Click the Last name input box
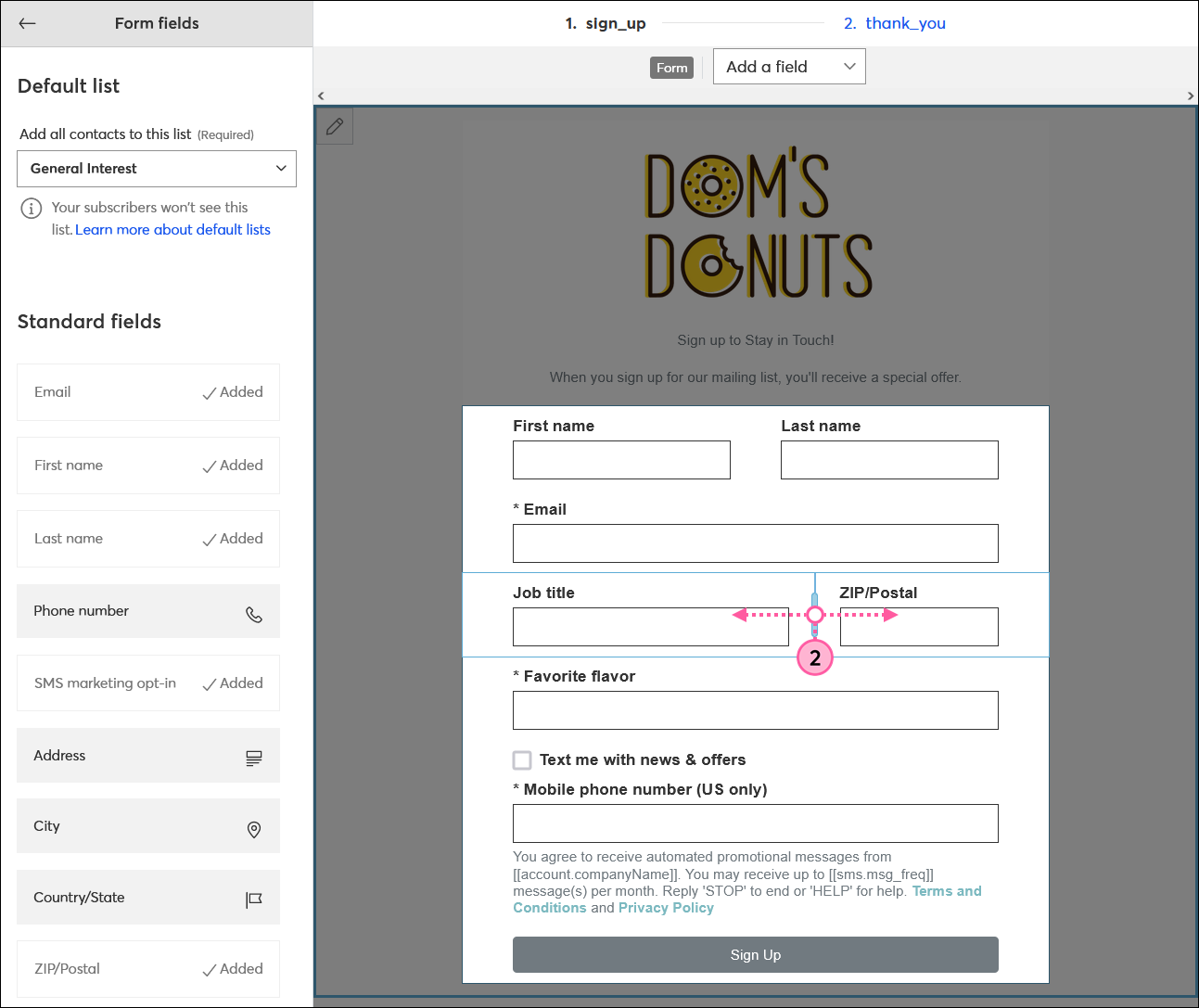The image size is (1199, 1008). (x=889, y=460)
